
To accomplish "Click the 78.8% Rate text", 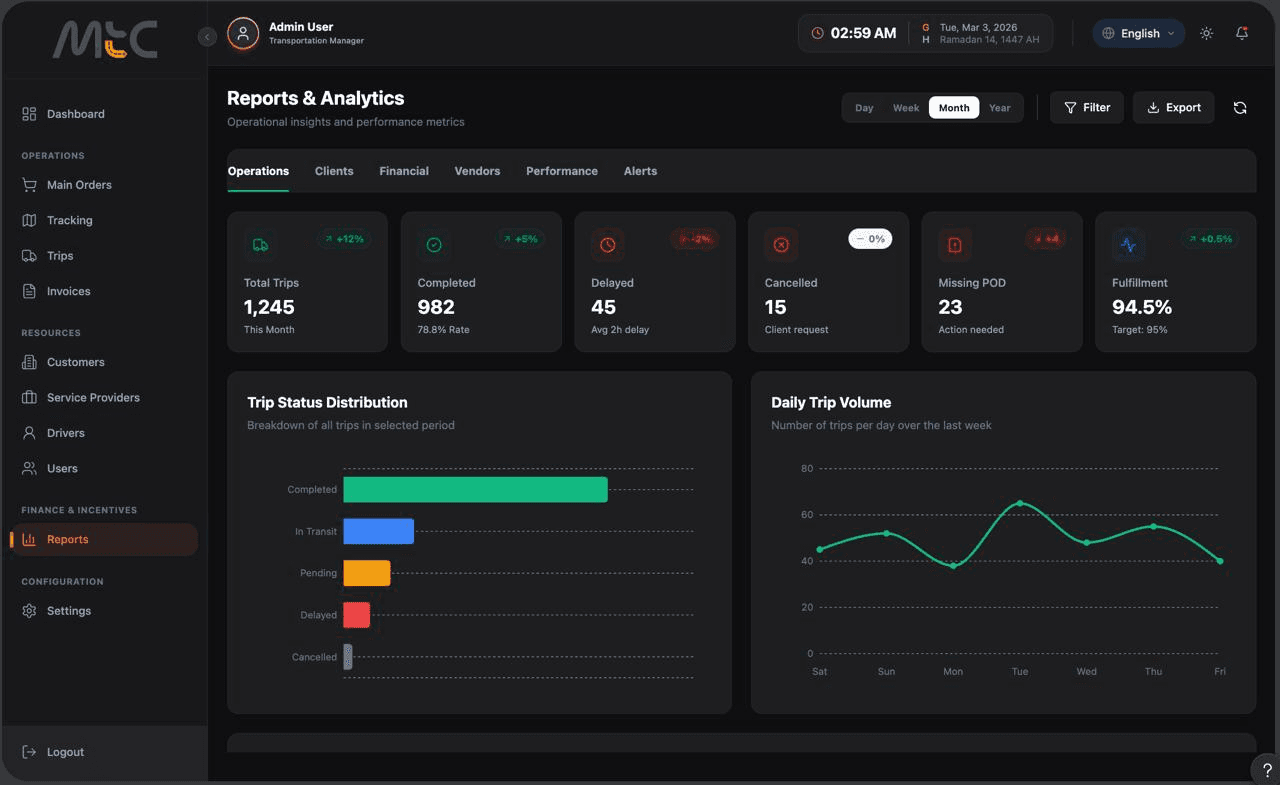I will pos(443,330).
